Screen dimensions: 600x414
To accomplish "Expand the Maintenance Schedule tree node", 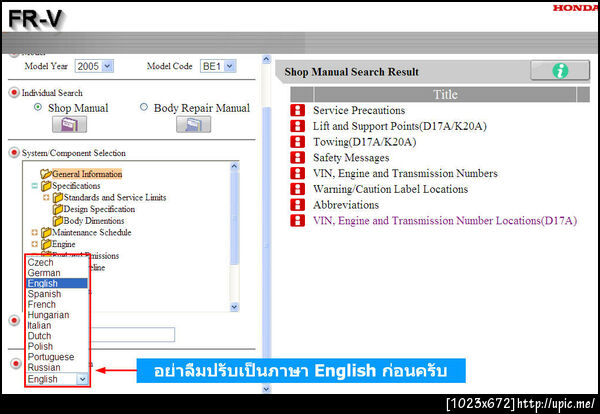I will (x=34, y=232).
